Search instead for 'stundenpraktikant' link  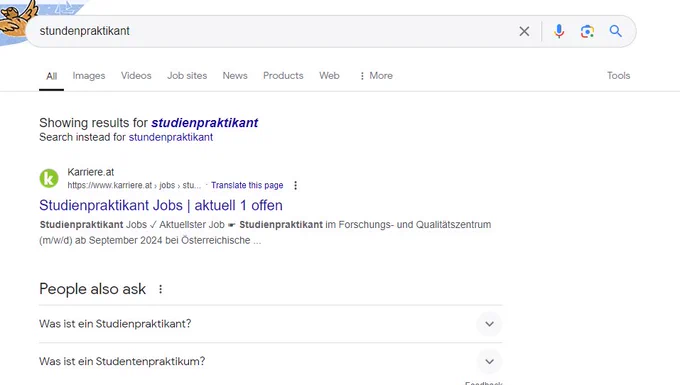pos(171,137)
